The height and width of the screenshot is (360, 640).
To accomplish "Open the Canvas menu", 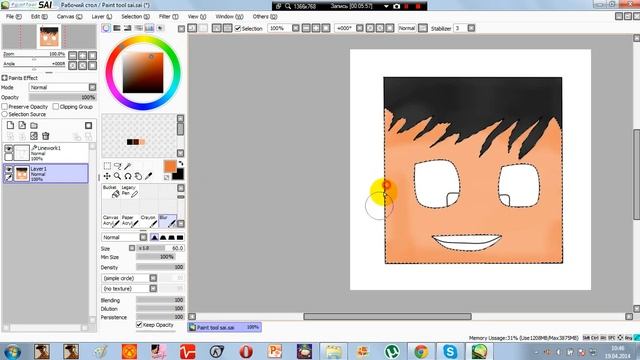I will pyautogui.click(x=69, y=16).
